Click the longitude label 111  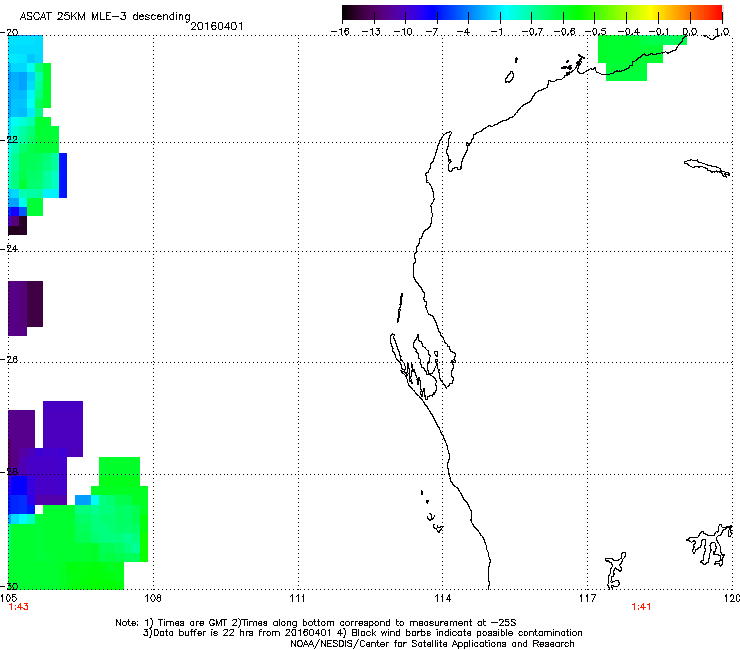click(x=297, y=599)
